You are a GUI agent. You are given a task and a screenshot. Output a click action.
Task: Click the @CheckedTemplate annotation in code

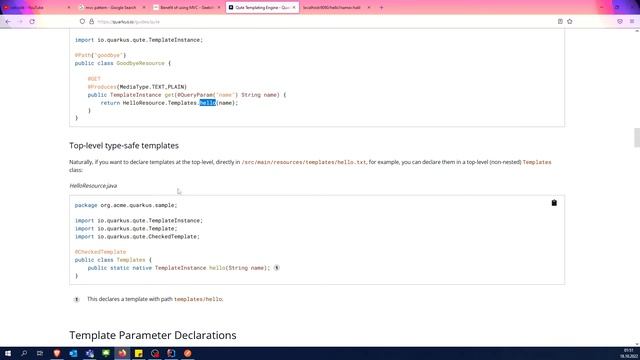click(x=100, y=252)
